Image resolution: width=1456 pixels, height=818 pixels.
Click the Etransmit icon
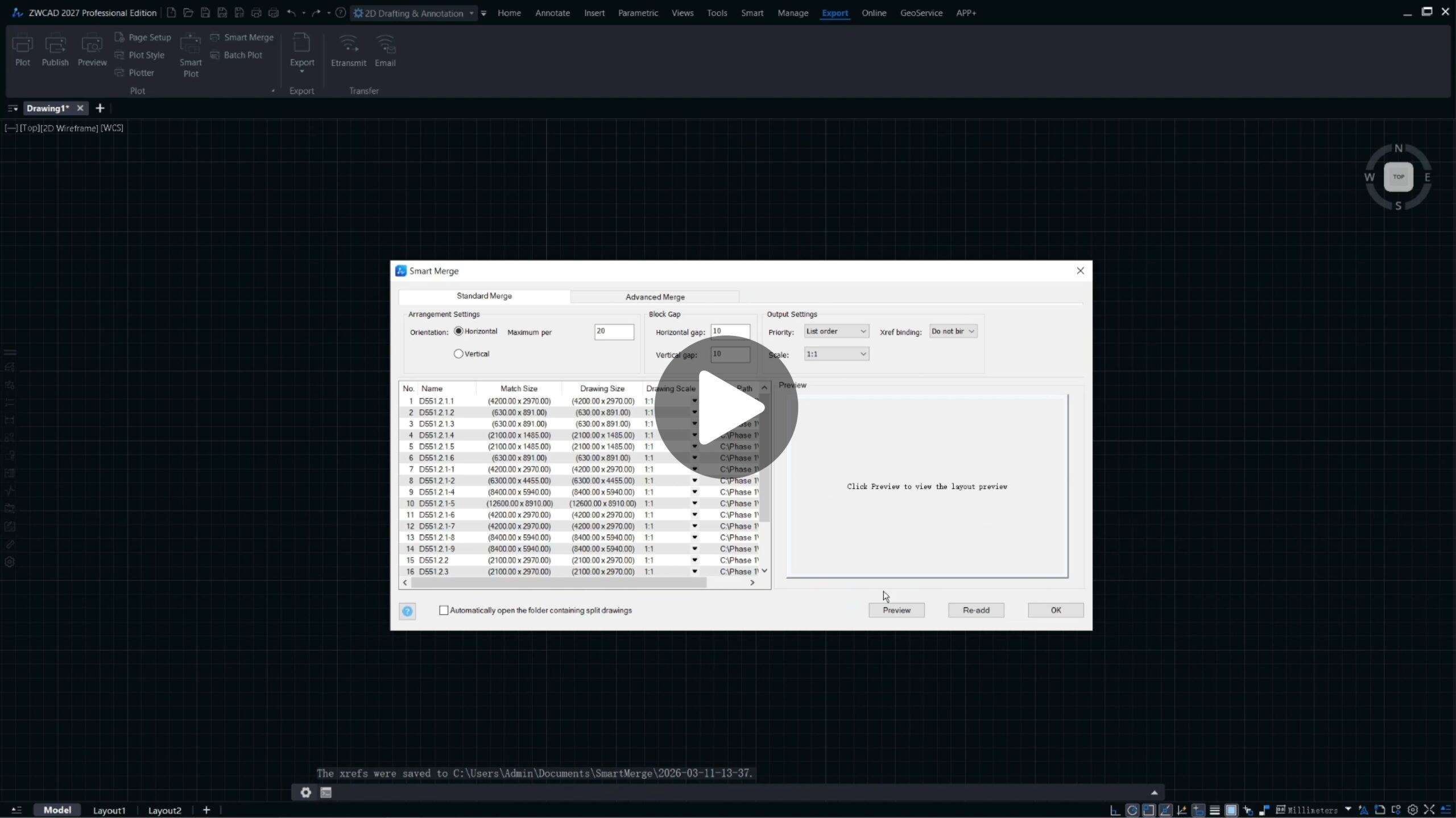(x=348, y=51)
